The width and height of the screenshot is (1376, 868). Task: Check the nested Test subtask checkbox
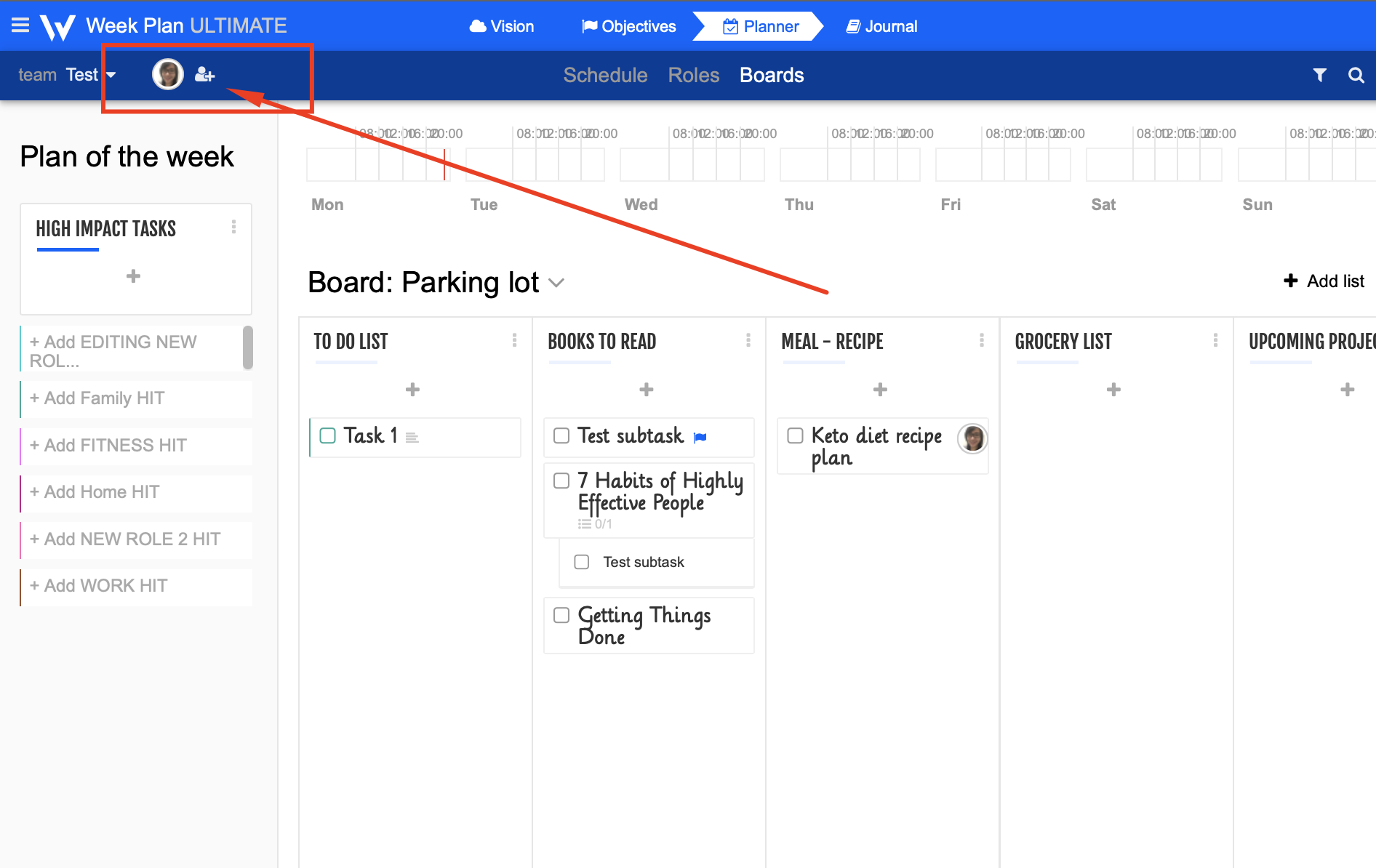point(582,562)
